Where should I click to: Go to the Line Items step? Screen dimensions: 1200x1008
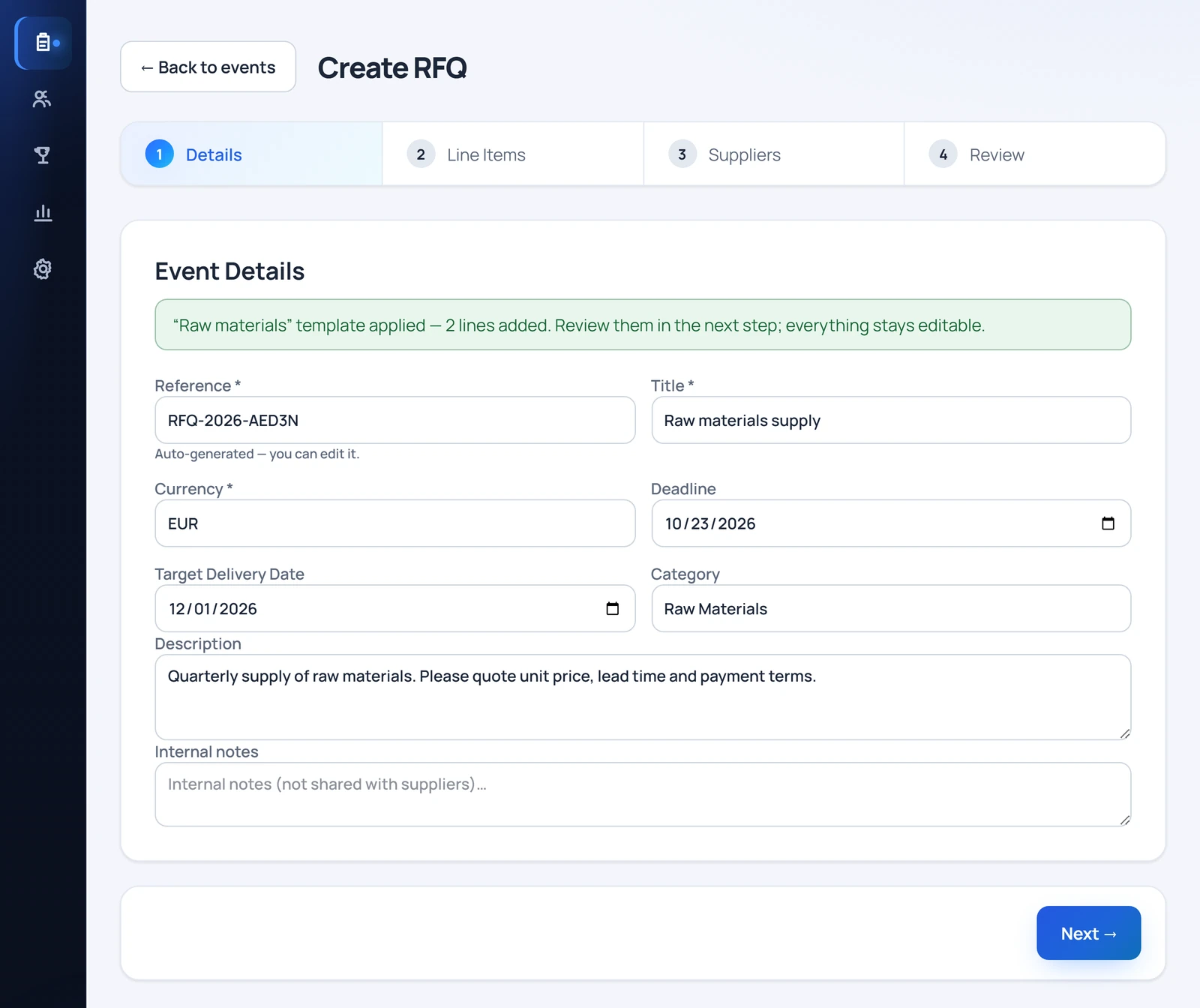pyautogui.click(x=513, y=154)
